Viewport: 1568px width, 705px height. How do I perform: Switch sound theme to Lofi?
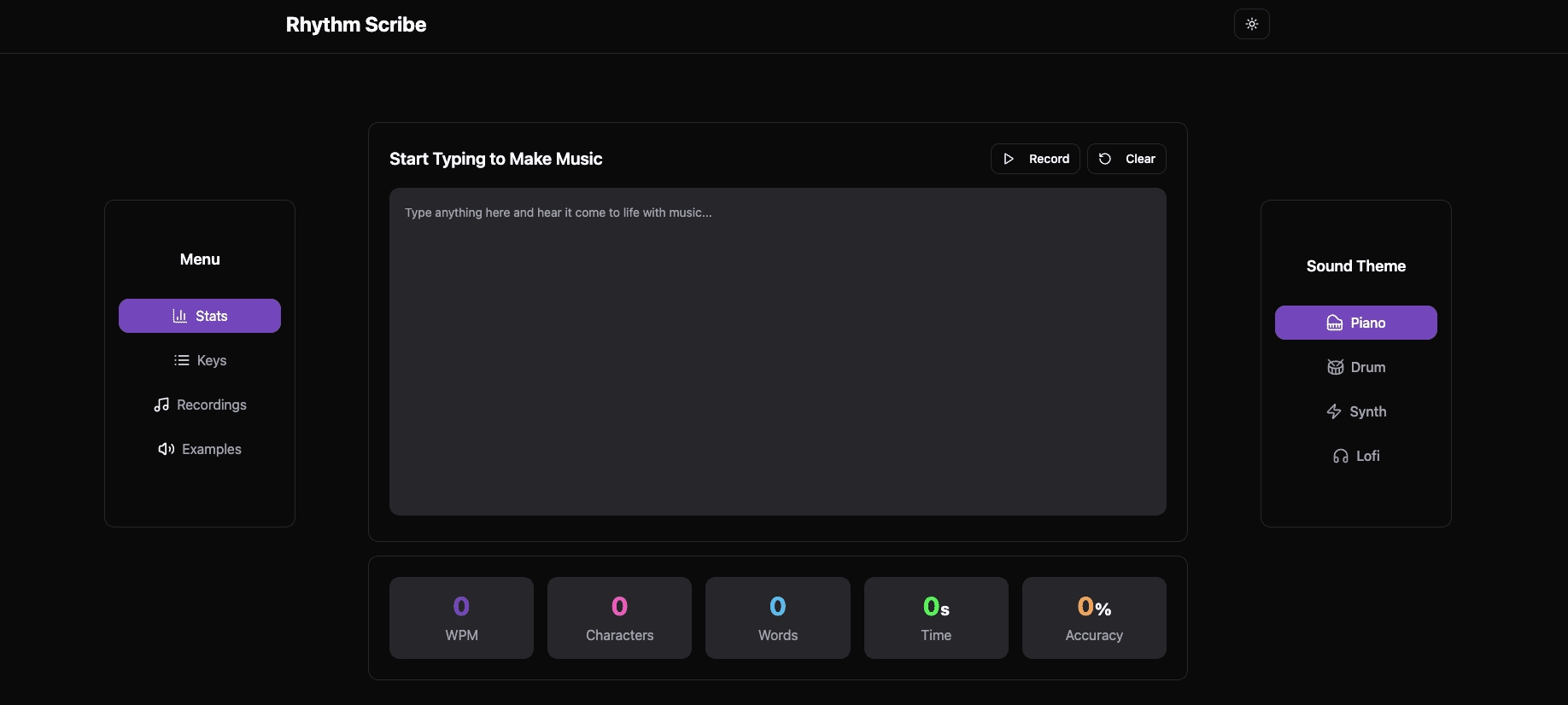[1355, 456]
